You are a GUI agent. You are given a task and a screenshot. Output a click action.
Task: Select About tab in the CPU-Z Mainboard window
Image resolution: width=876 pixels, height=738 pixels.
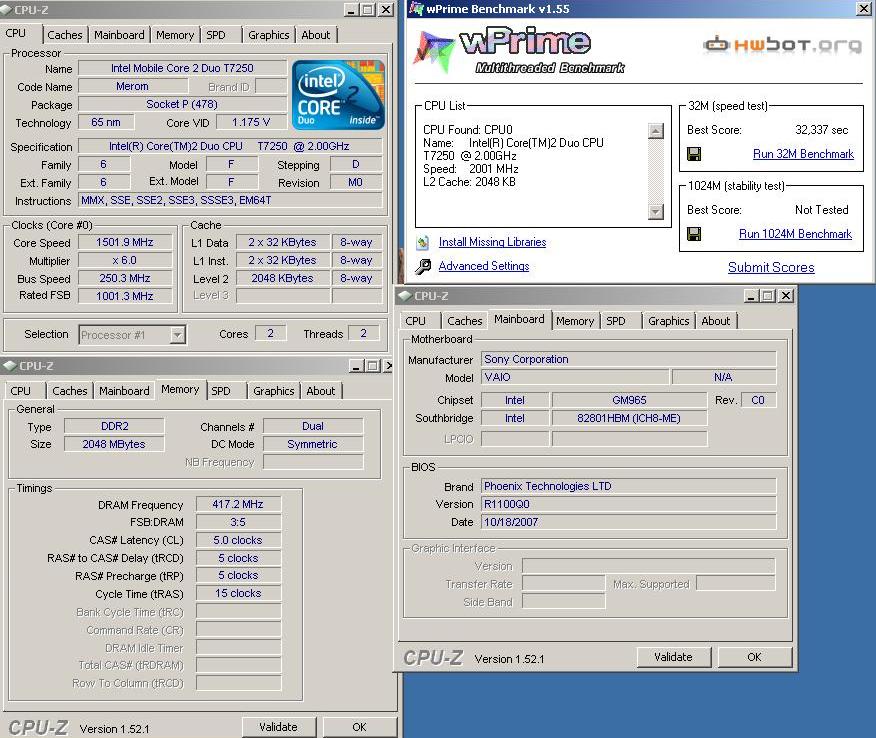pyautogui.click(x=716, y=321)
